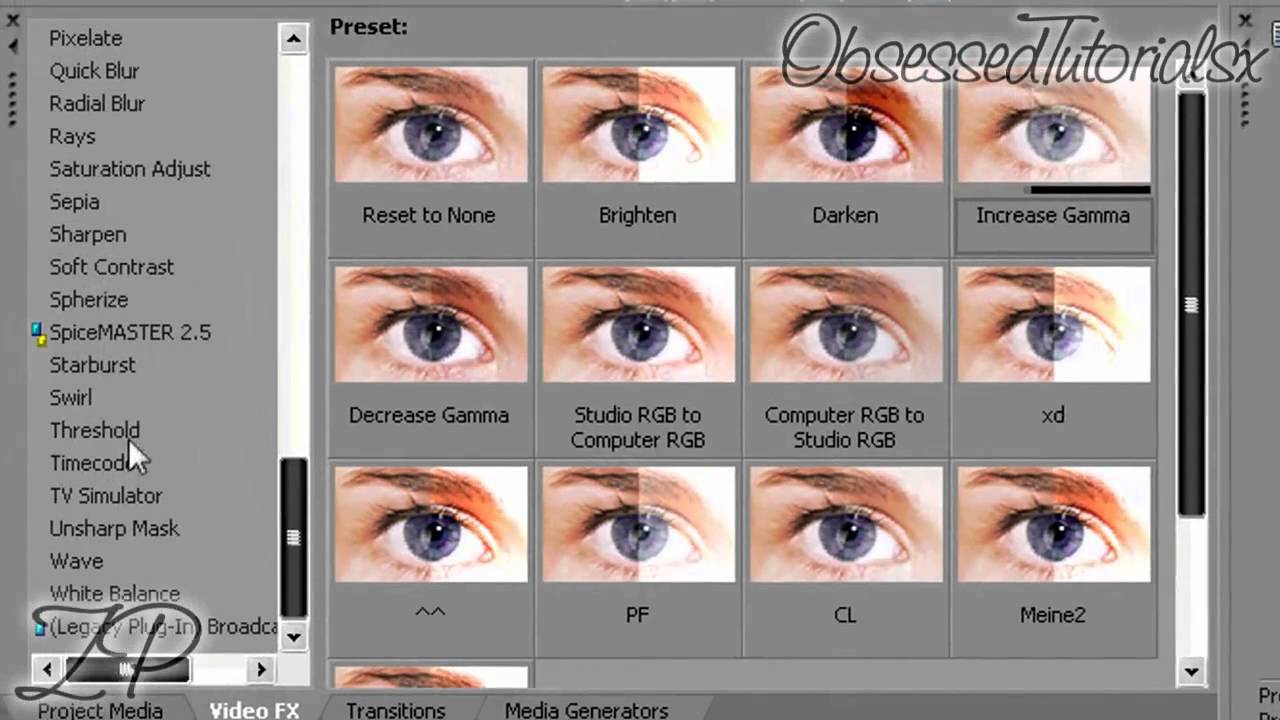Select the SpiceMASTER 2.5 plug-in icon
This screenshot has width=1280, height=720.
pos(39,332)
